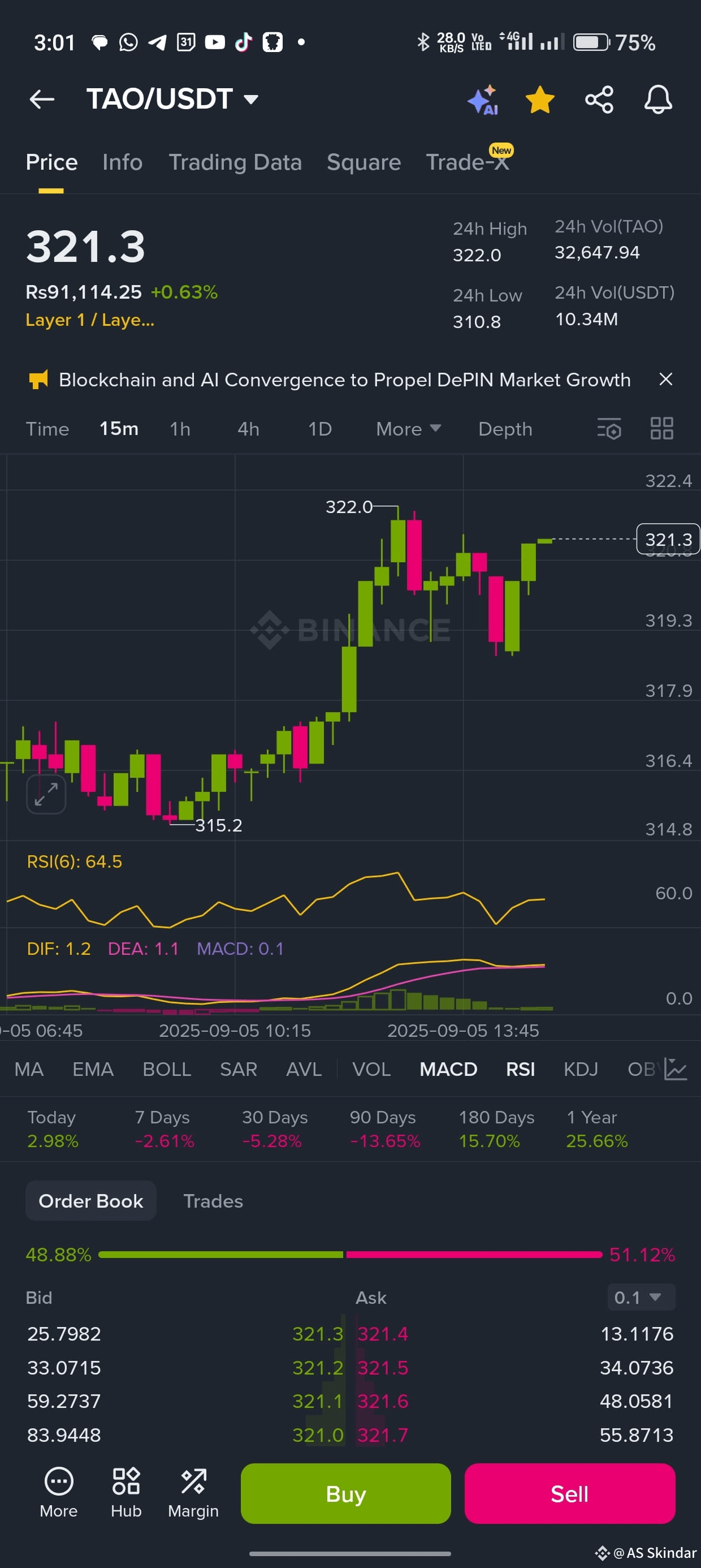Screen dimensions: 701x1568
Task: Open the Trade-X tab
Action: (x=468, y=162)
